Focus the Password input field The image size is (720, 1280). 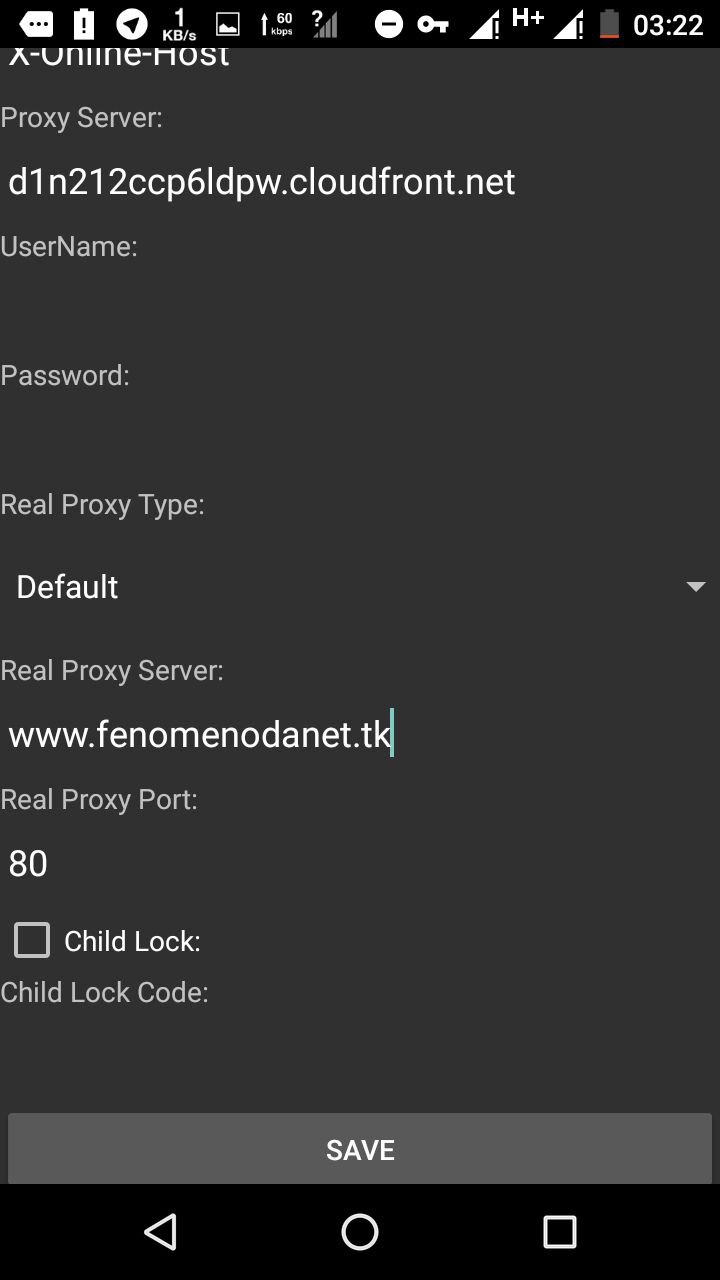[360, 438]
